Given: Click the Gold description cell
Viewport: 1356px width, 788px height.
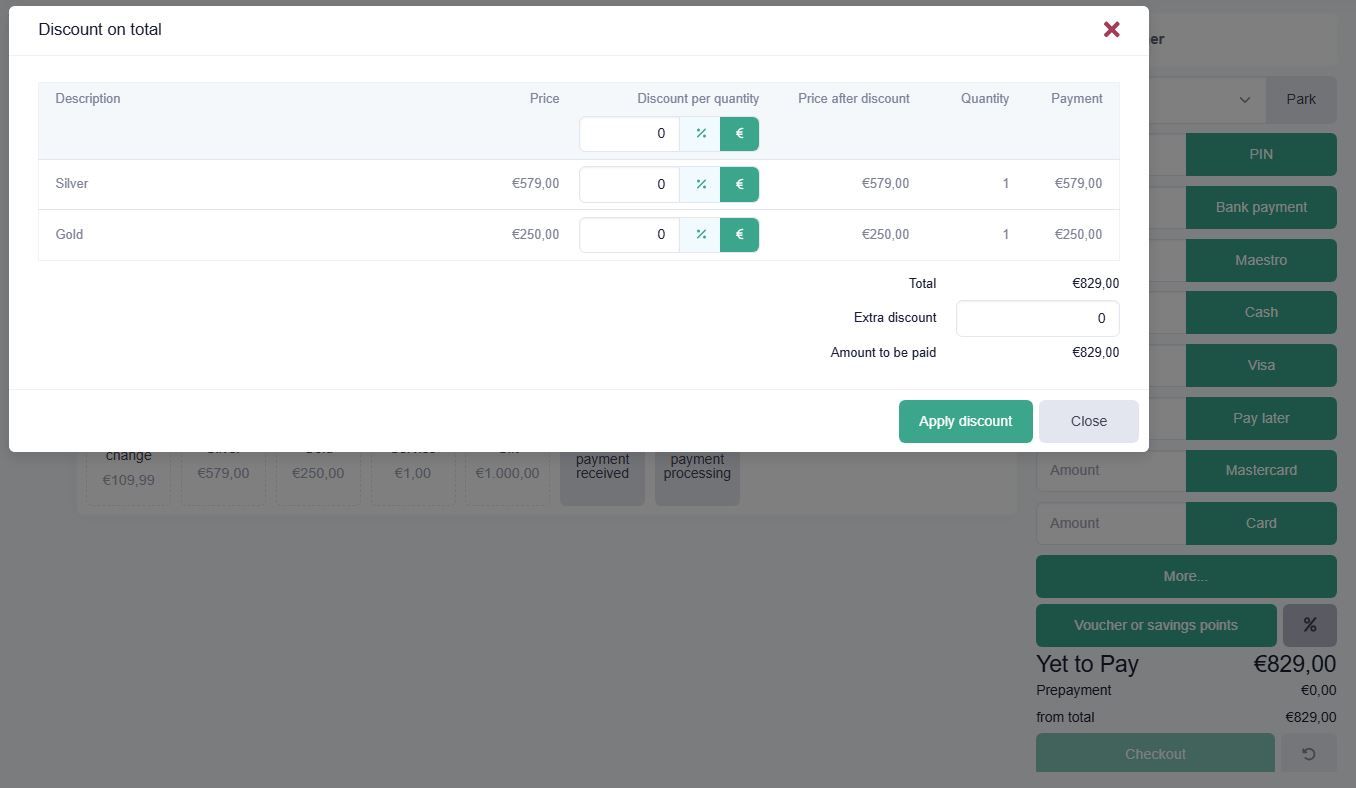Looking at the screenshot, I should pyautogui.click(x=69, y=235).
